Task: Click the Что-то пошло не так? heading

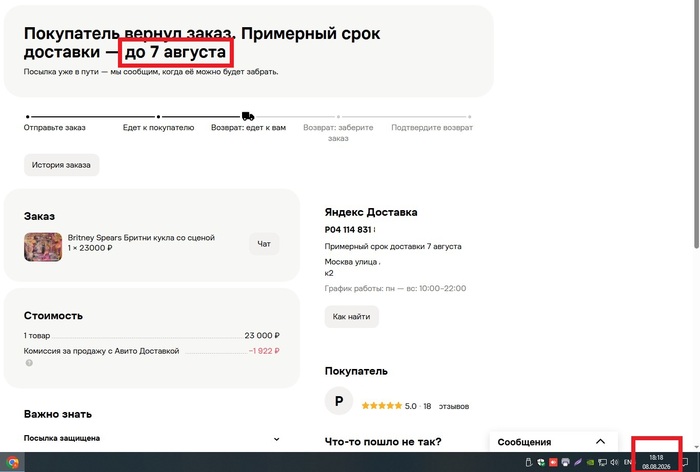Action: pos(383,442)
